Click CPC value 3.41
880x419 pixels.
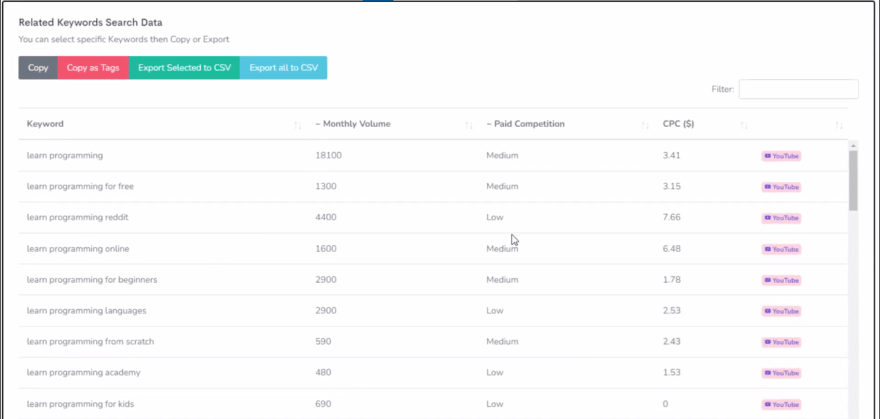(671, 155)
